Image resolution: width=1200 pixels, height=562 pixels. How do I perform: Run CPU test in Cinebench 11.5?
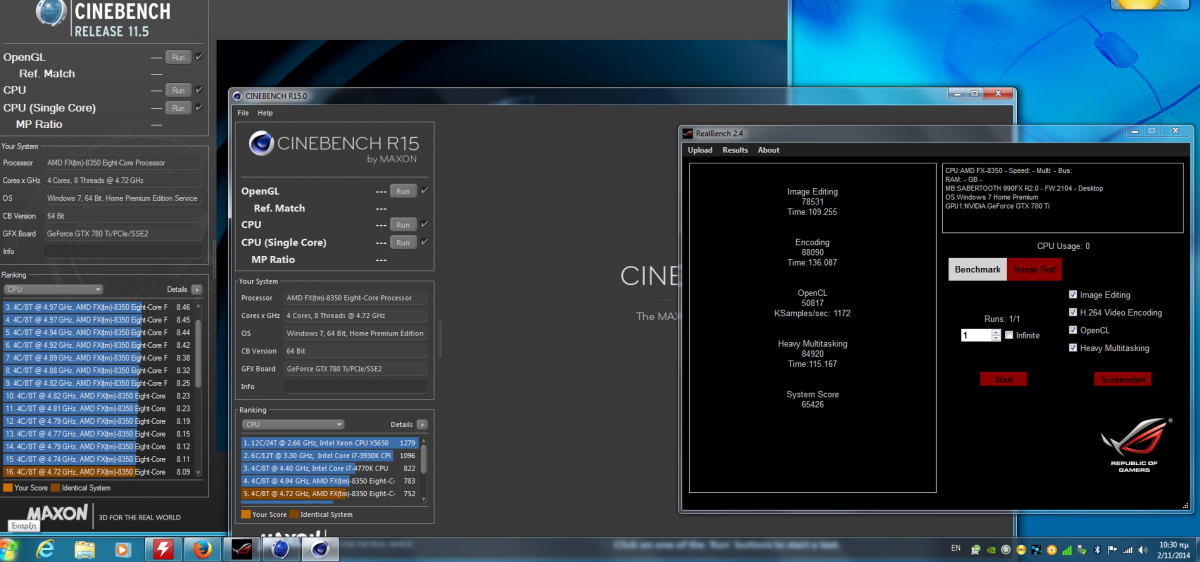point(178,90)
